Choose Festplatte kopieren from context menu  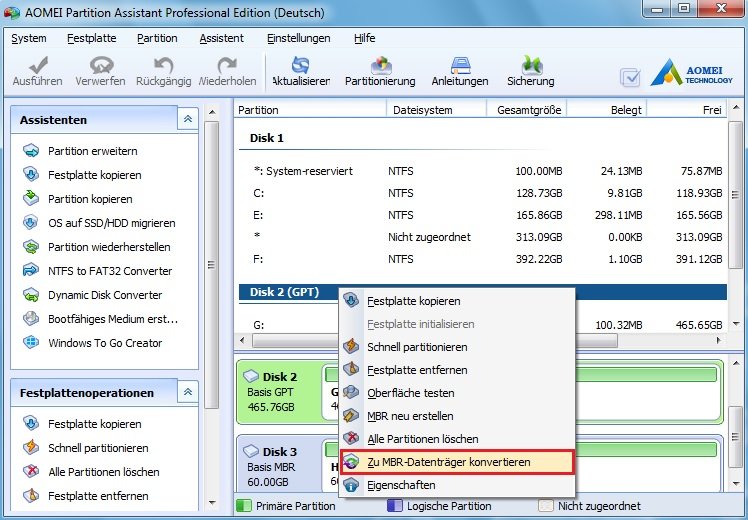[457, 301]
